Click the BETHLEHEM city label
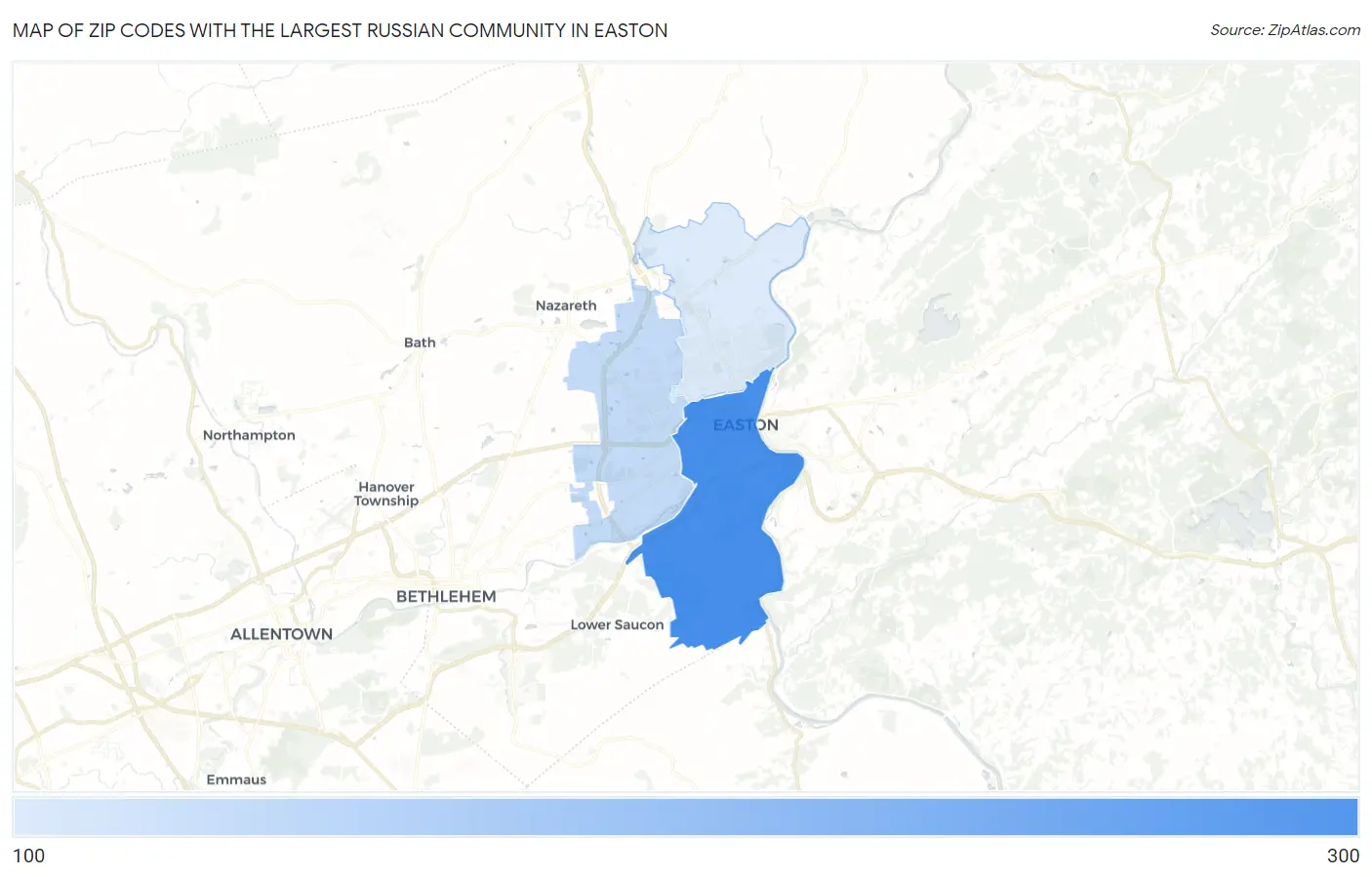1372x877 pixels. pos(446,596)
